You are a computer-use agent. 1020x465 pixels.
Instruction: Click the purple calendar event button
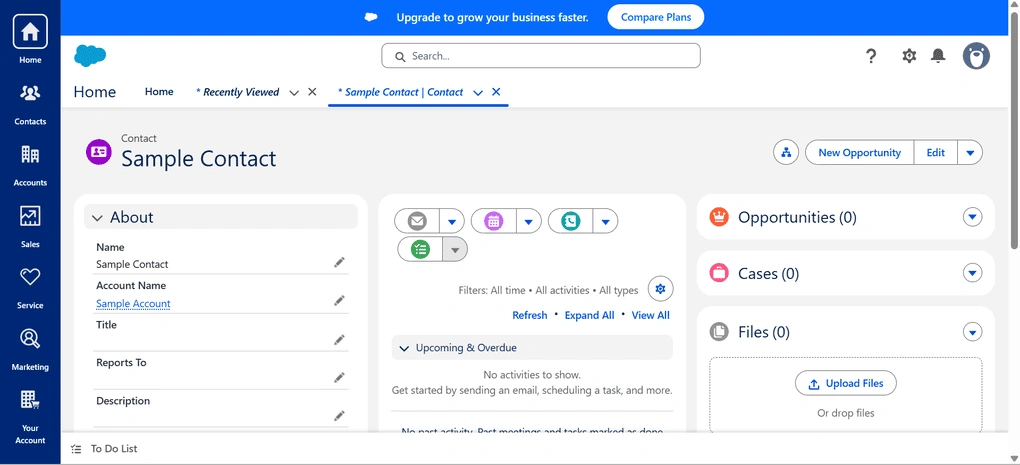pos(494,222)
